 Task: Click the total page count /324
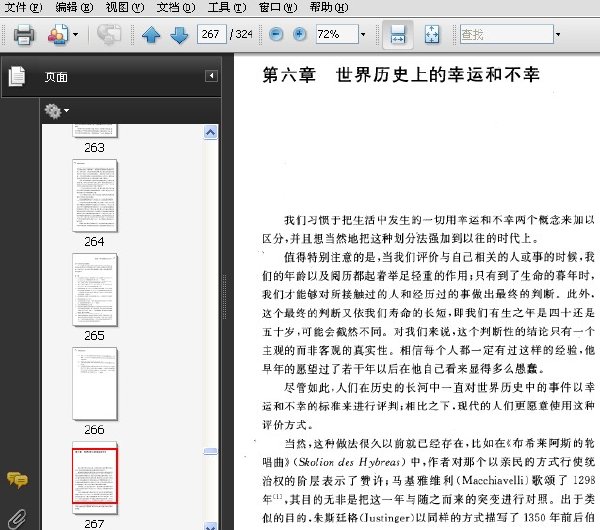click(241, 34)
